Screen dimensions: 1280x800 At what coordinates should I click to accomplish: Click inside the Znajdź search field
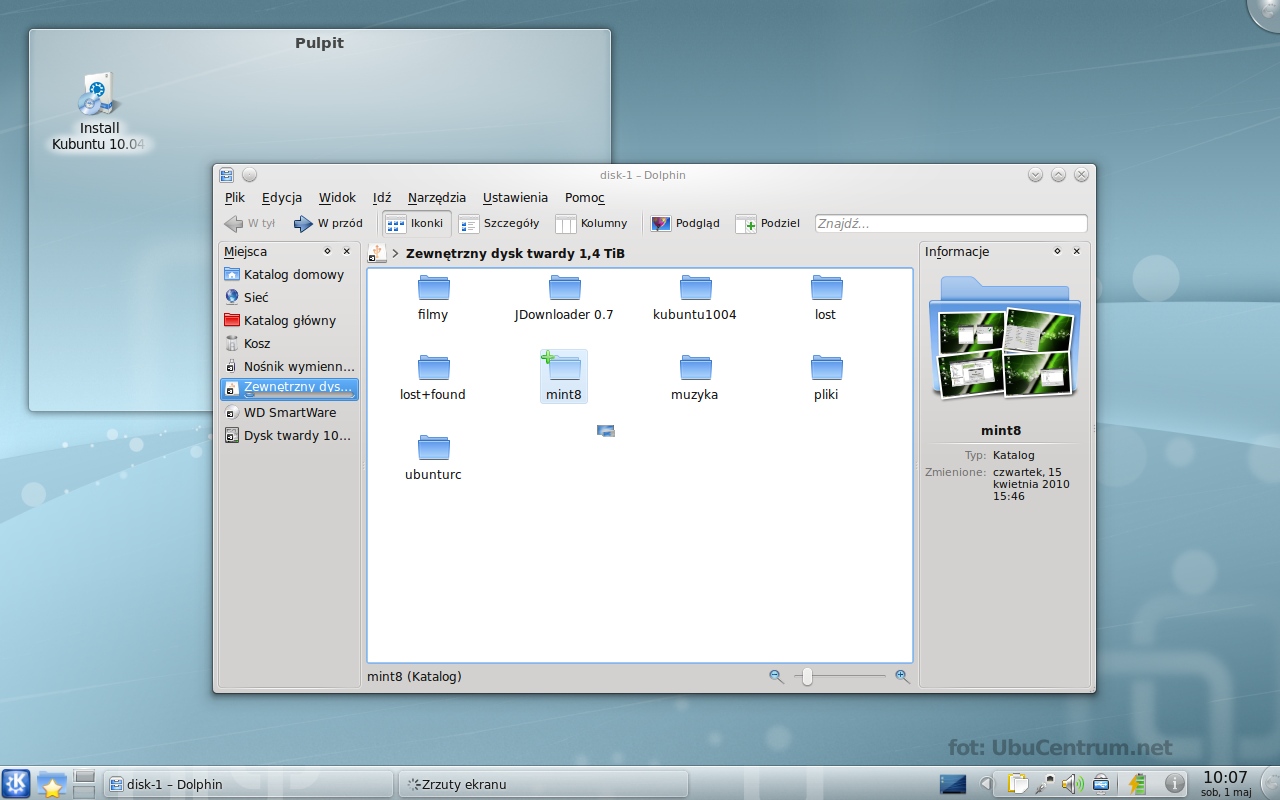(x=950, y=223)
